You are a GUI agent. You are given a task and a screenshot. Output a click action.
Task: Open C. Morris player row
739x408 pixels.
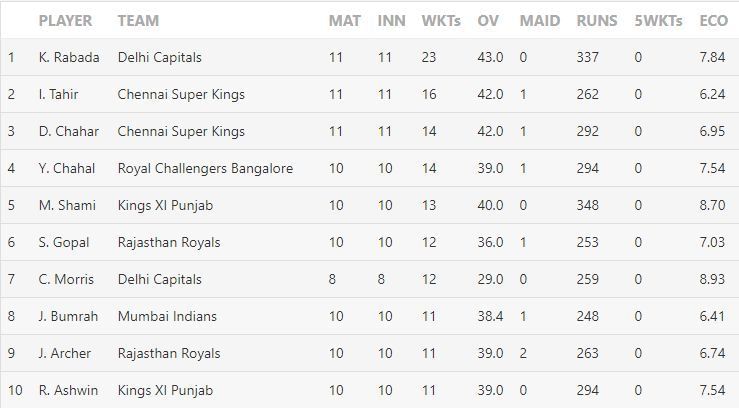[x=65, y=280]
